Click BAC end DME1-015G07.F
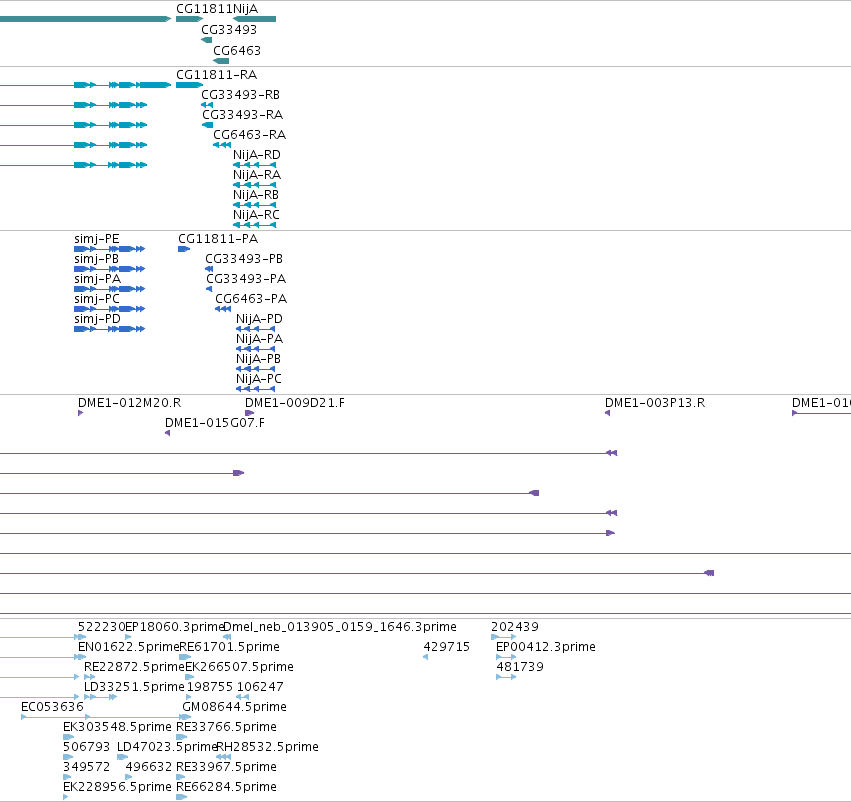Image resolution: width=851 pixels, height=802 pixels. coord(215,423)
